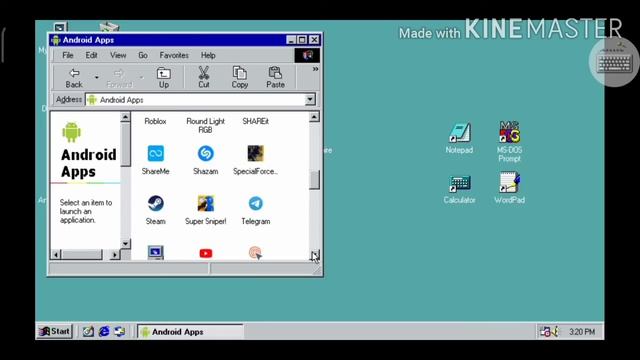The width and height of the screenshot is (640, 360).
Task: Click the Paste clipboard toolbar button
Action: tap(276, 78)
